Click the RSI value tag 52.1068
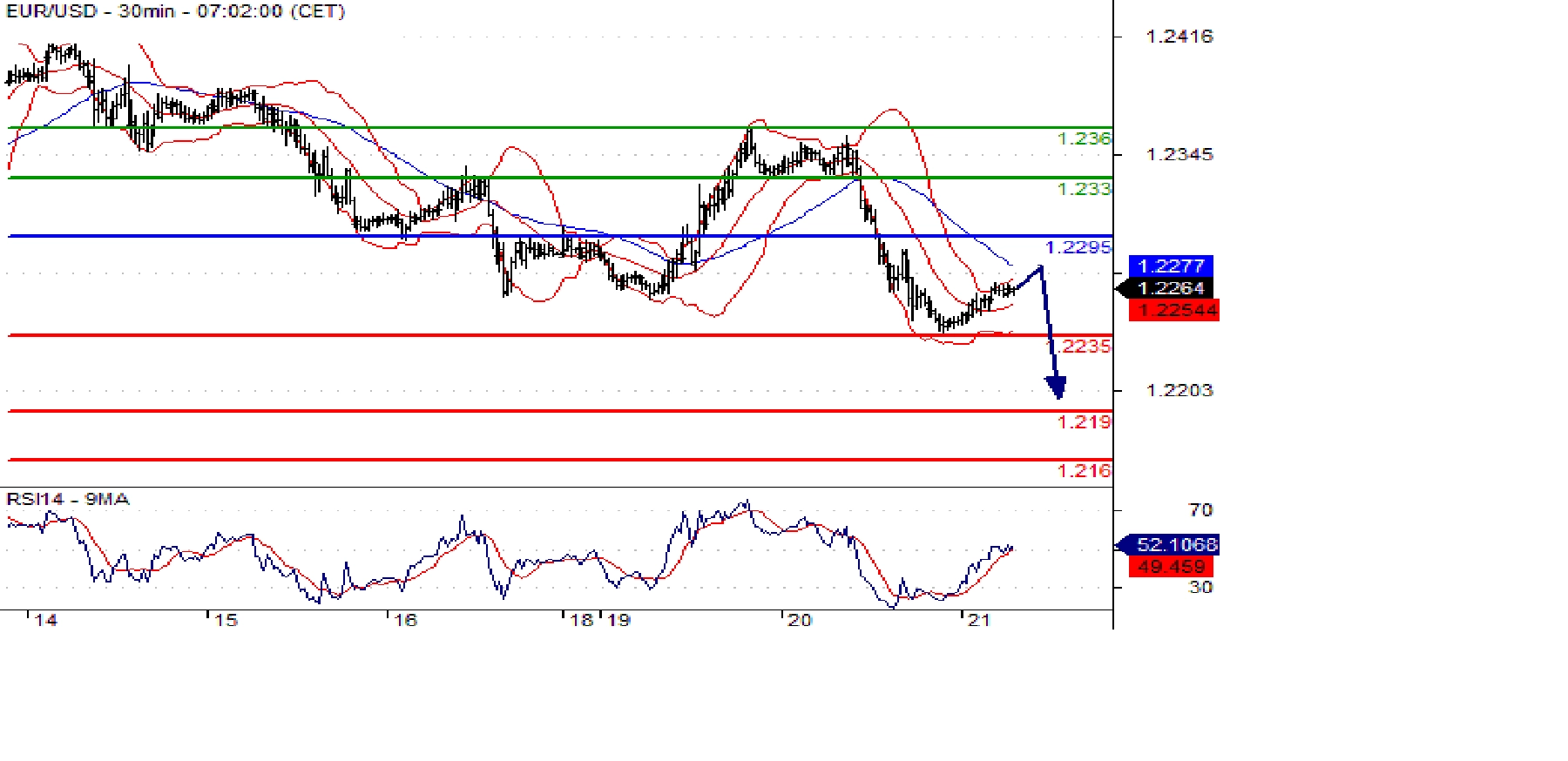The height and width of the screenshot is (761, 1568). tap(1168, 545)
